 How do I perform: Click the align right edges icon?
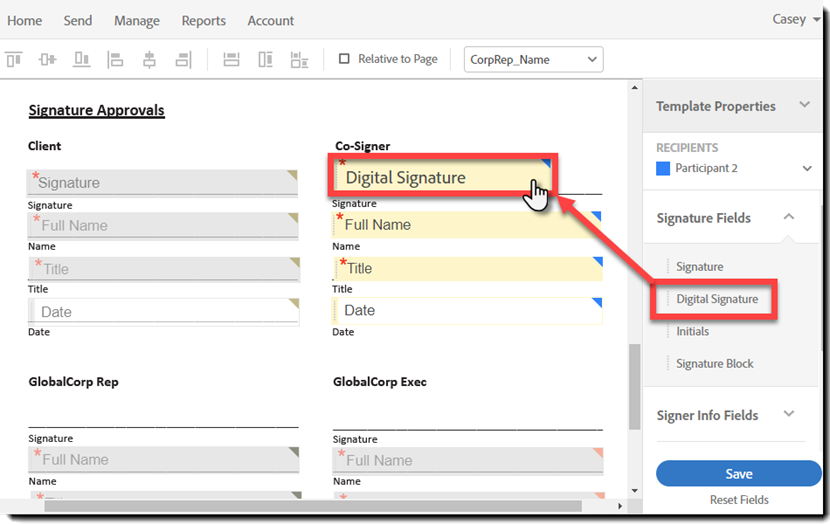pos(182,60)
